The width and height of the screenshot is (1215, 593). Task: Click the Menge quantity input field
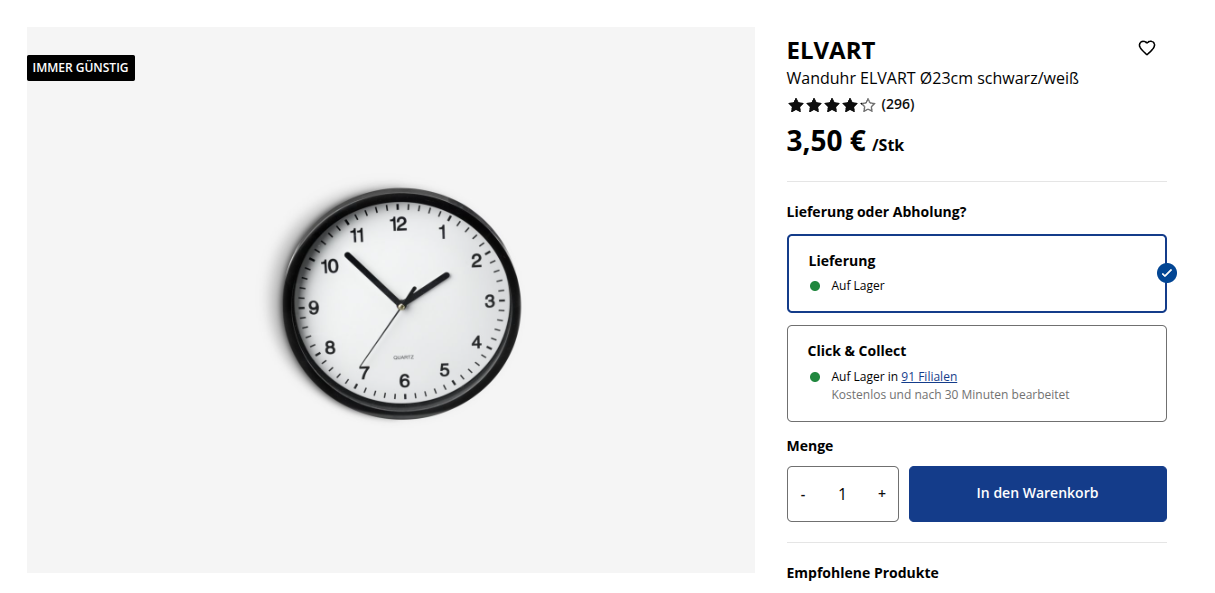842,494
